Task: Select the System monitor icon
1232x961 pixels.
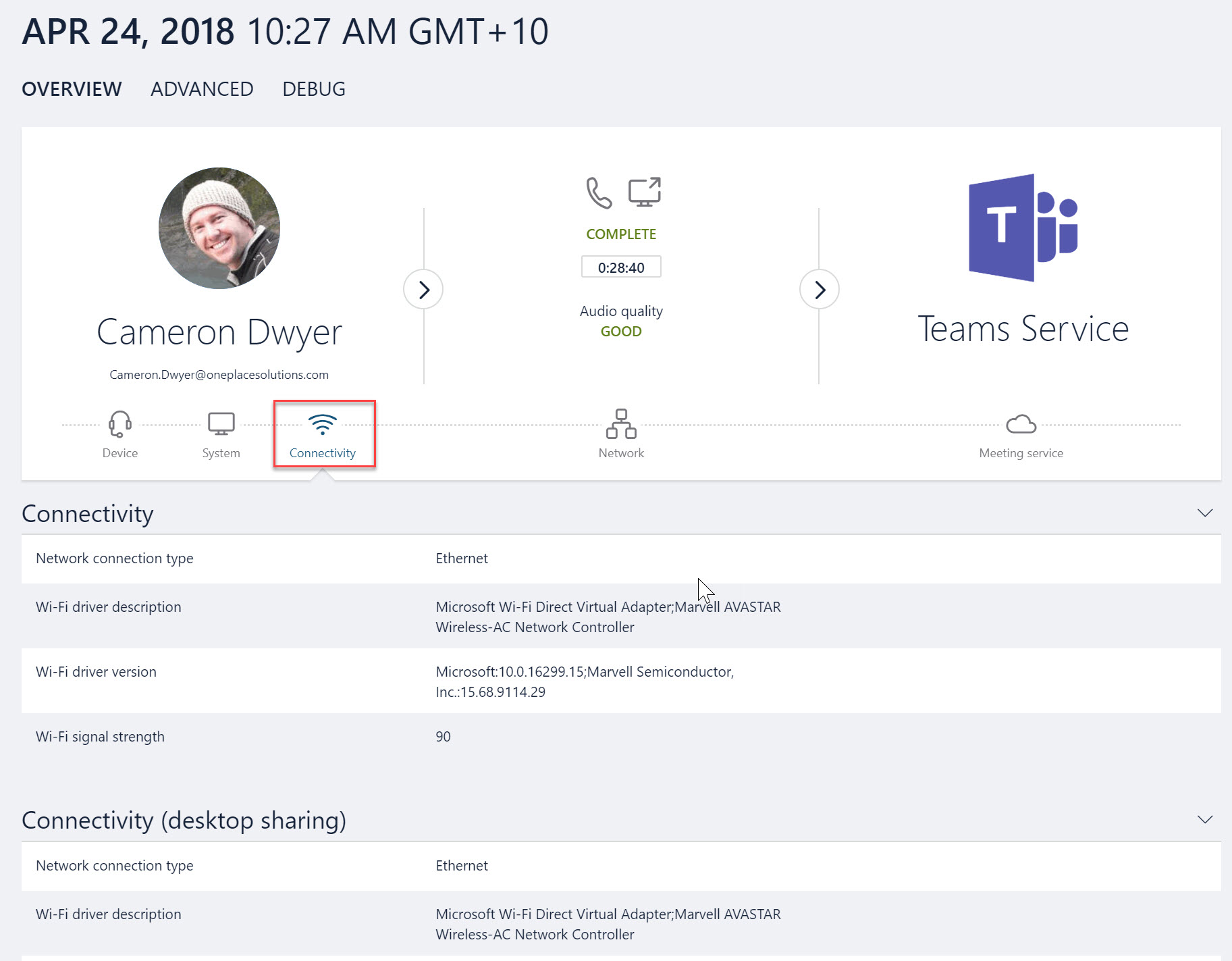Action: pos(221,423)
